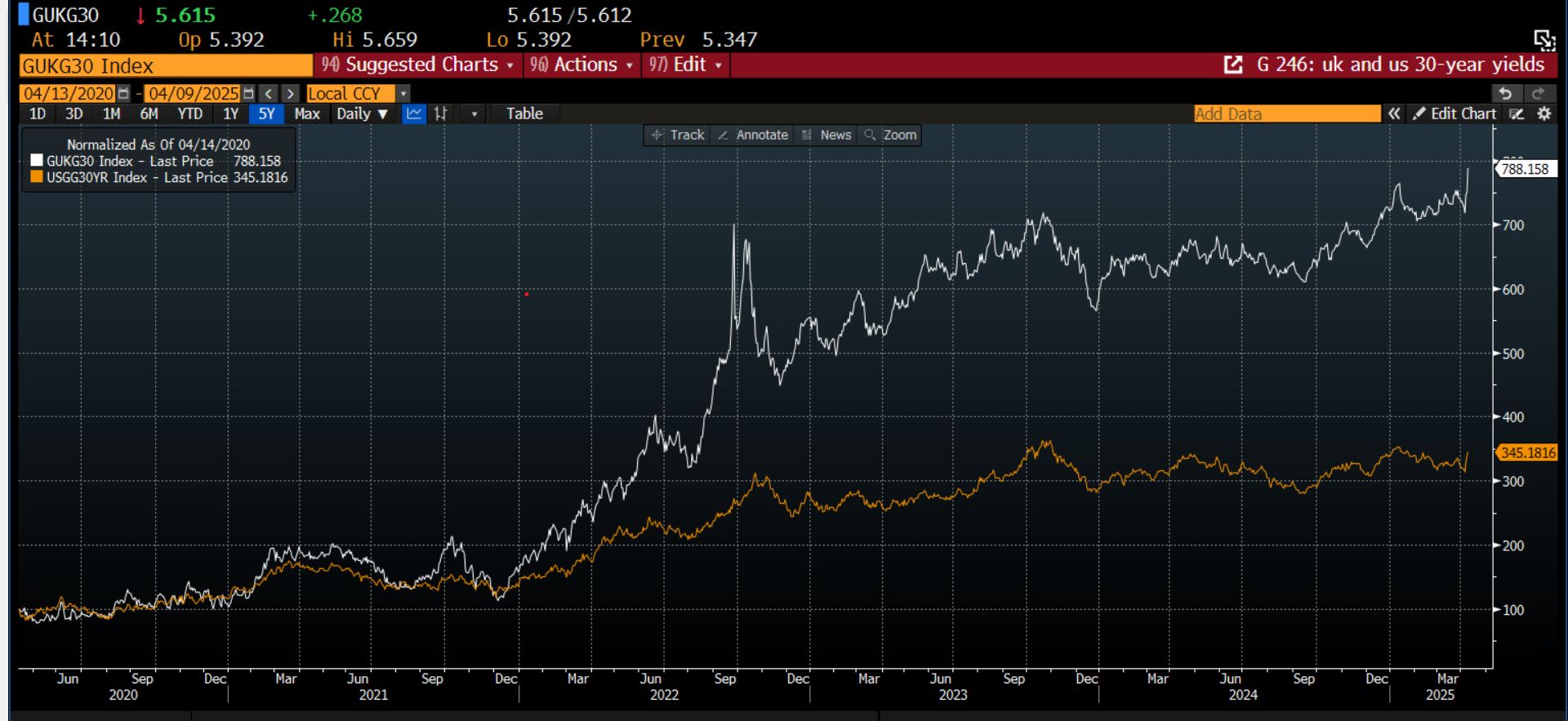1568x721 pixels.
Task: Expand the Suggested Charts menu
Action: [x=416, y=65]
